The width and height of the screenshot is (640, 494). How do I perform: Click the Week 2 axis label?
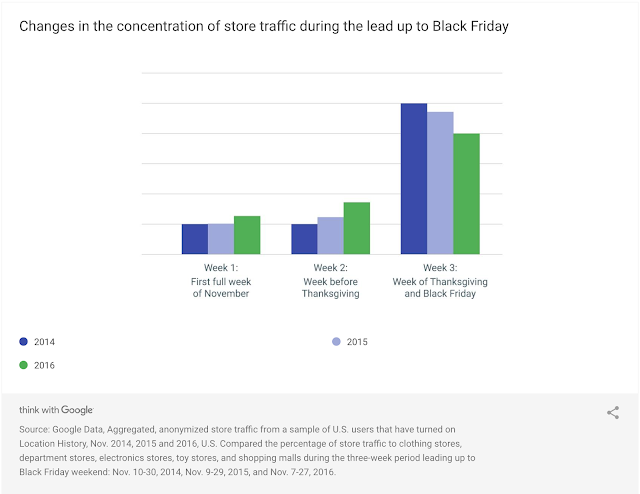pos(330,281)
